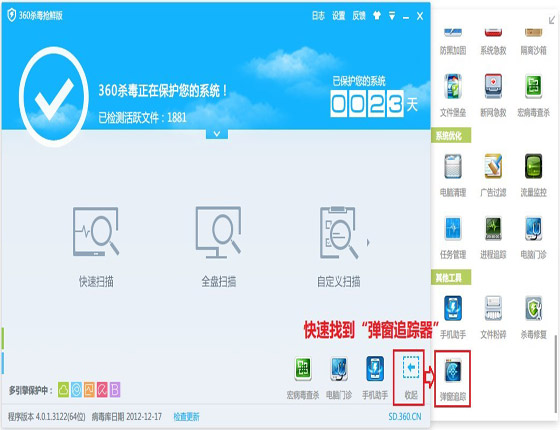
Task: Open 文件粉碎 file shredder tool
Action: (x=493, y=317)
